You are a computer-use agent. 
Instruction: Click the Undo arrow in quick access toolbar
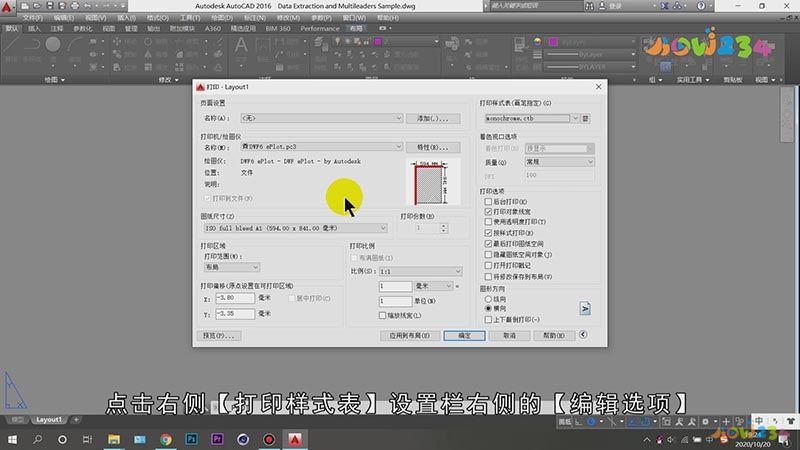[x=87, y=6]
